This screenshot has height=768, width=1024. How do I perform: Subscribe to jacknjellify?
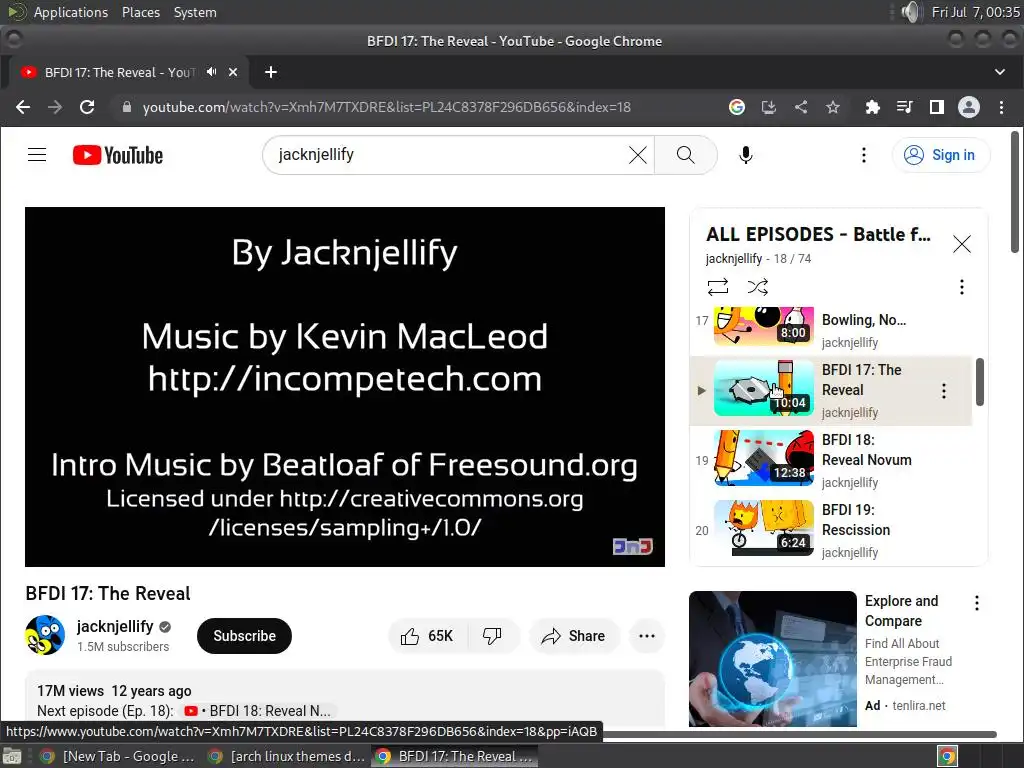(x=244, y=636)
